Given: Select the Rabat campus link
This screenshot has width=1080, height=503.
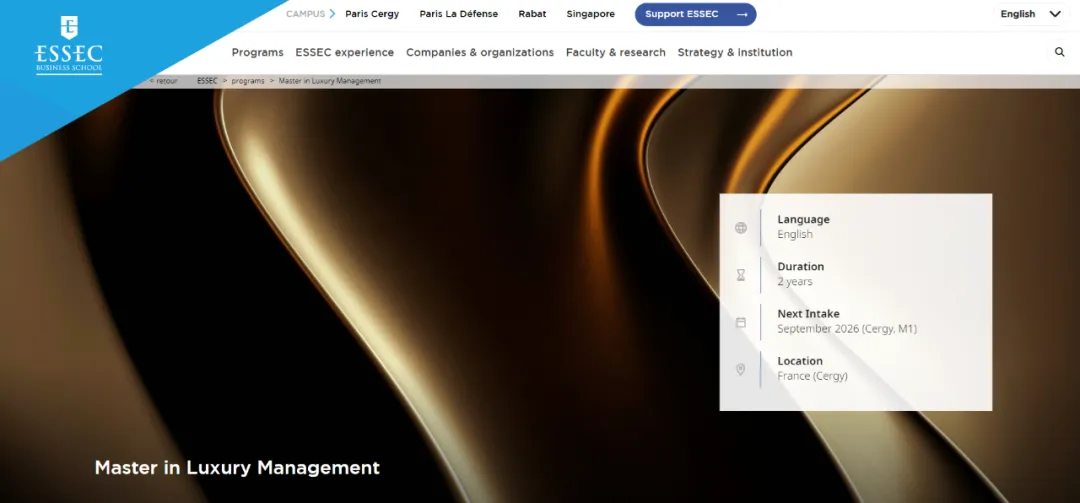Looking at the screenshot, I should [532, 14].
